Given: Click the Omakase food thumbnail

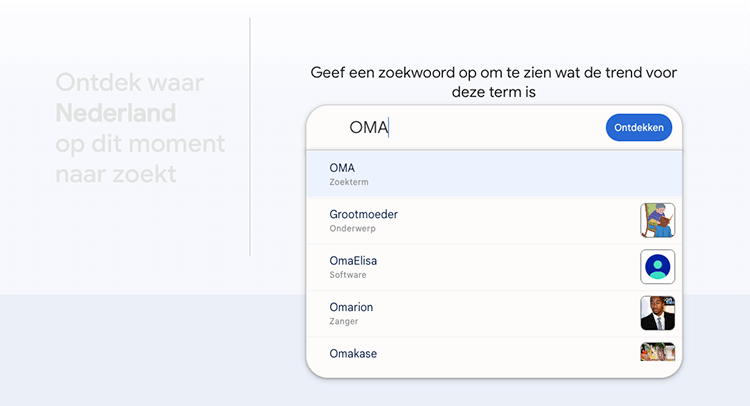Looking at the screenshot, I should [657, 352].
